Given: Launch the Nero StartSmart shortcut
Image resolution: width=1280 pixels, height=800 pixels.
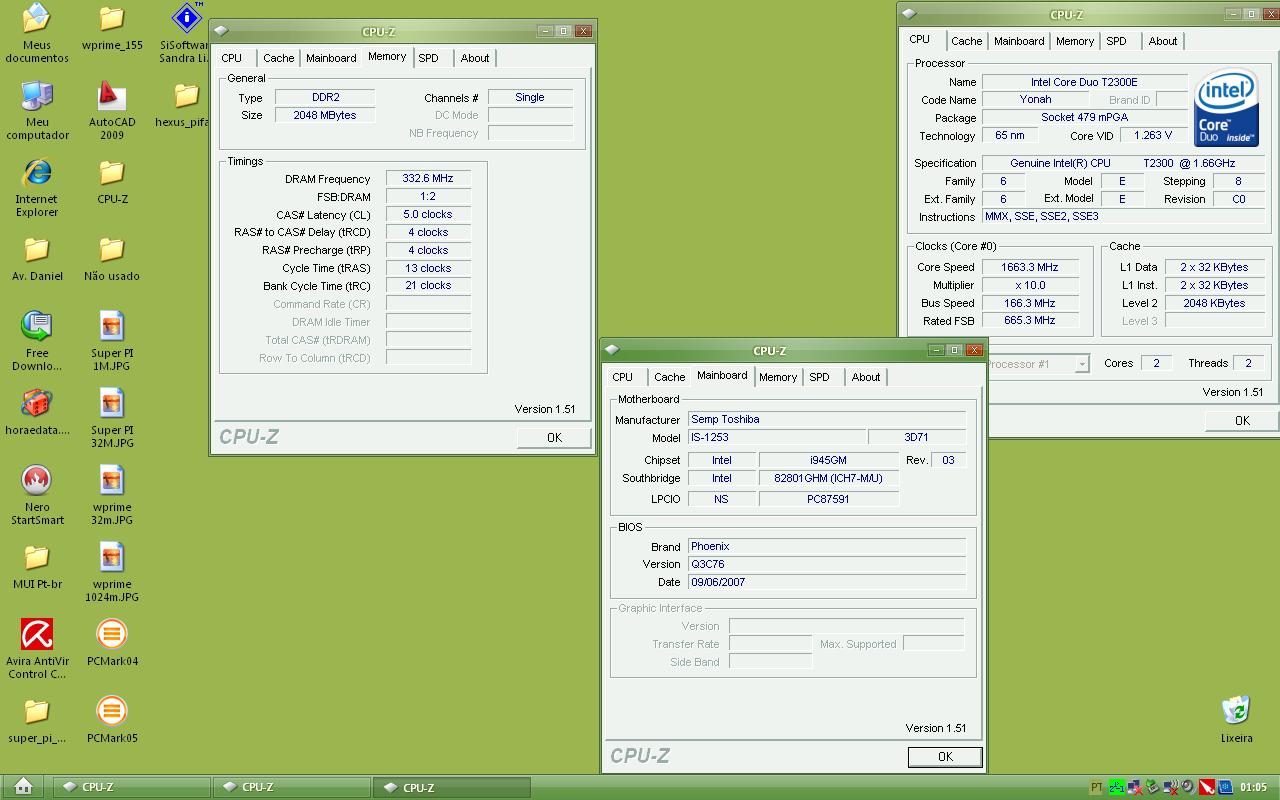Looking at the screenshot, I should click(x=37, y=495).
